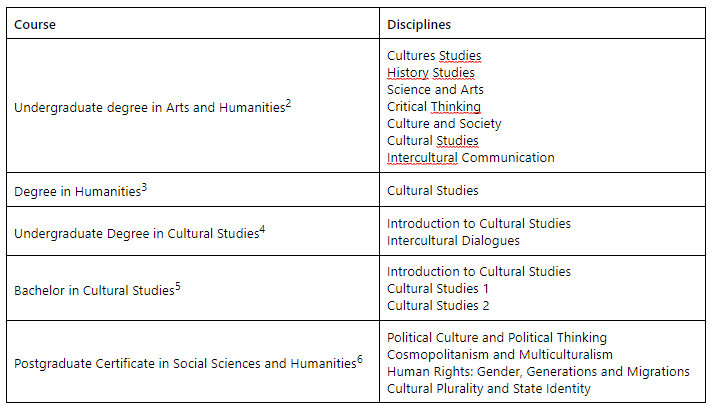
Task: Click footnote 5 superscript reference
Action: click(x=177, y=286)
